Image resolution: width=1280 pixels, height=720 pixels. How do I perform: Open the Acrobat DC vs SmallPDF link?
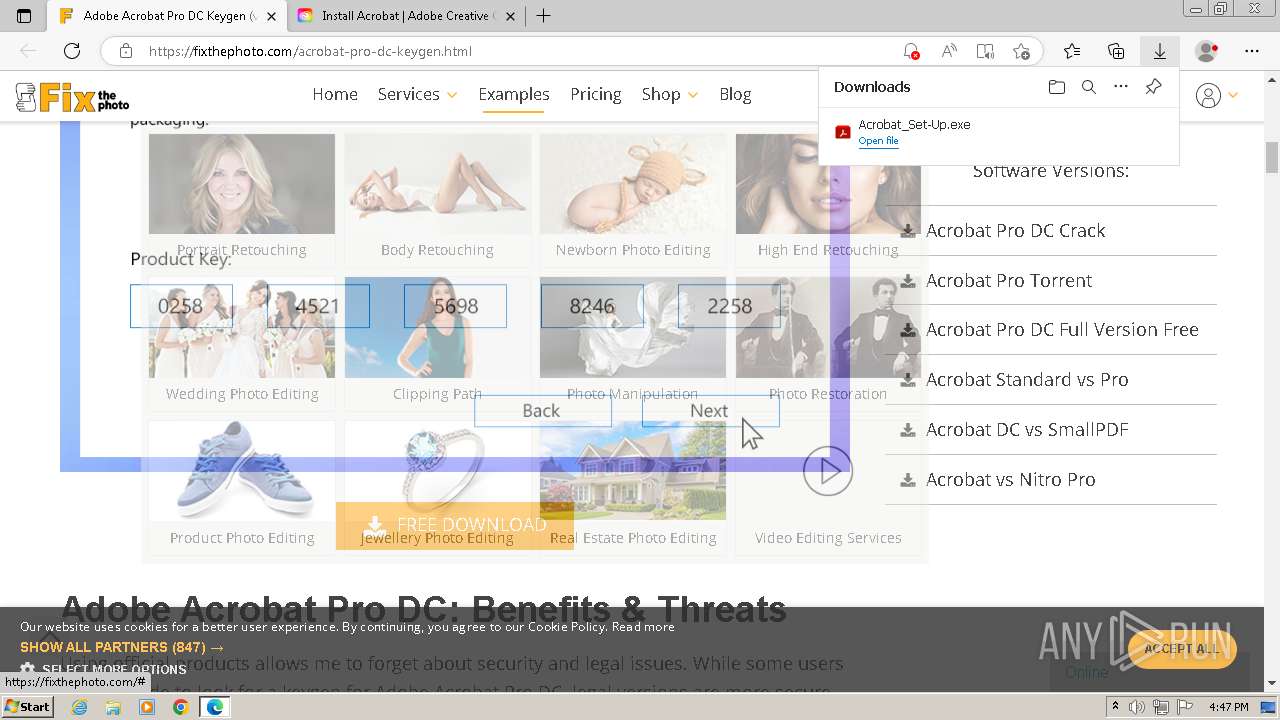click(1027, 429)
